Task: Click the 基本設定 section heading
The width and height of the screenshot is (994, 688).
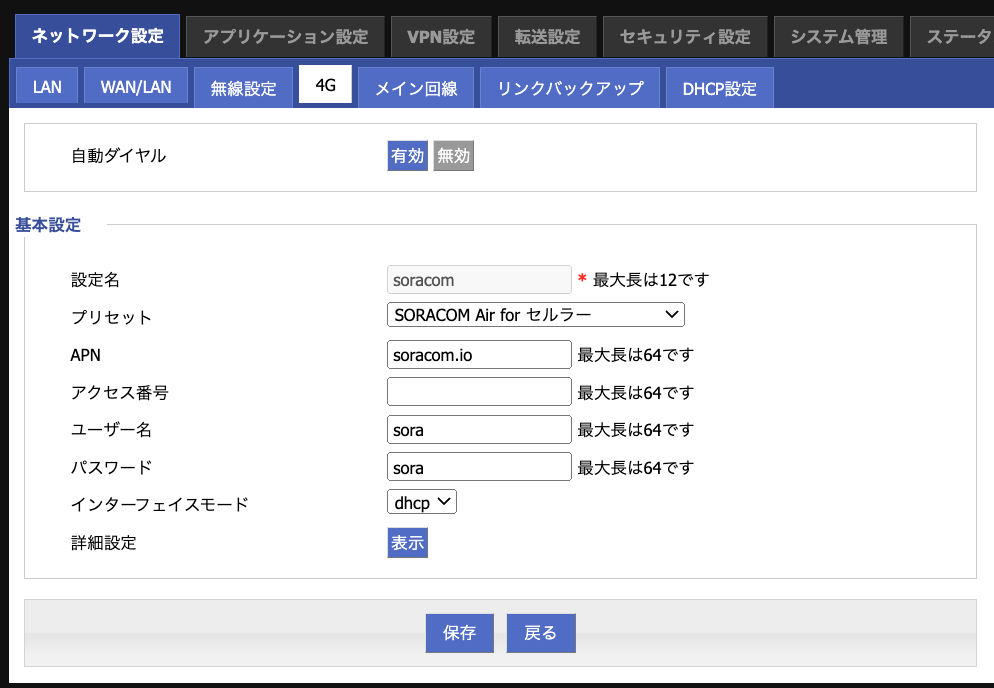Action: pos(48,224)
